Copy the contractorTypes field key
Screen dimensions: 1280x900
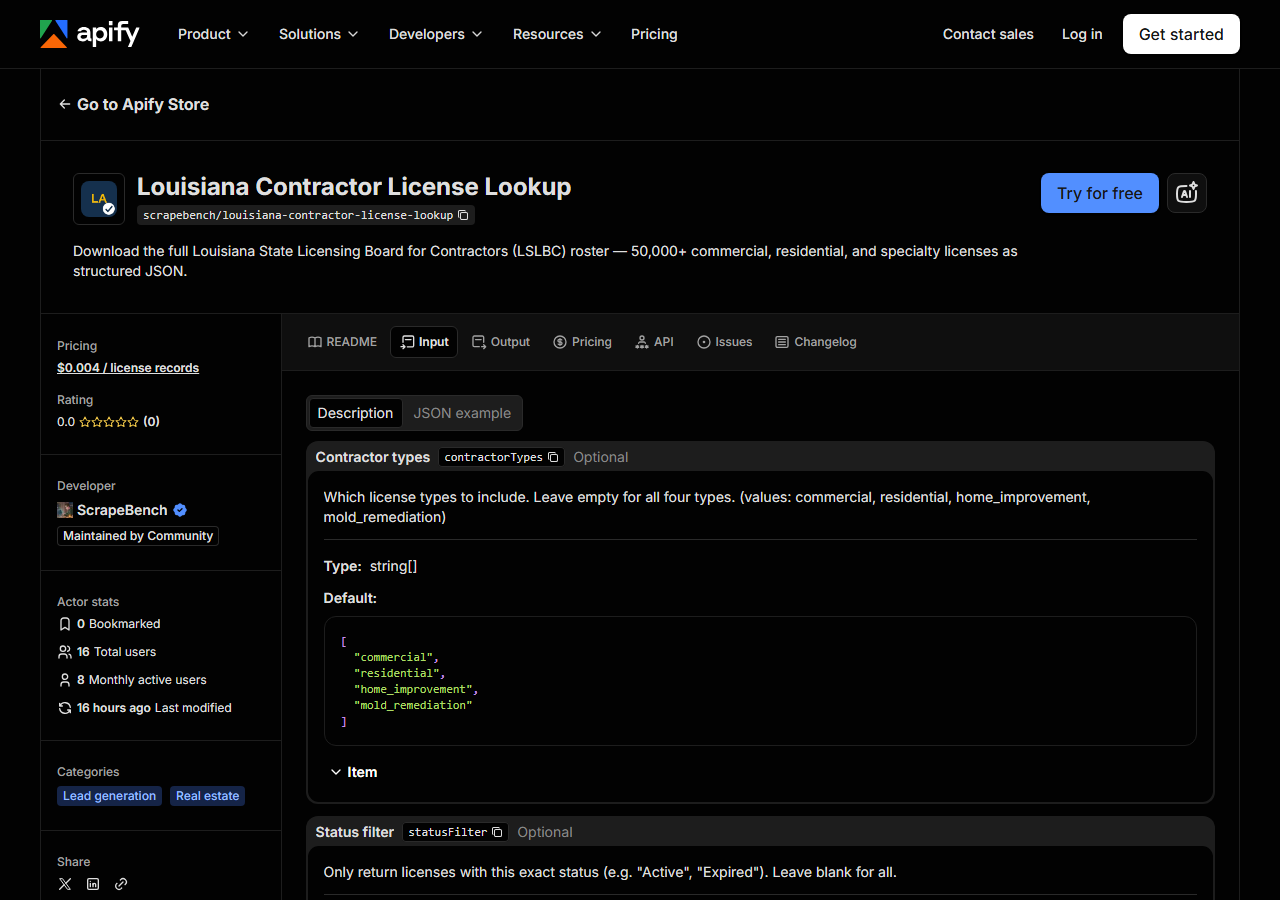pos(553,457)
